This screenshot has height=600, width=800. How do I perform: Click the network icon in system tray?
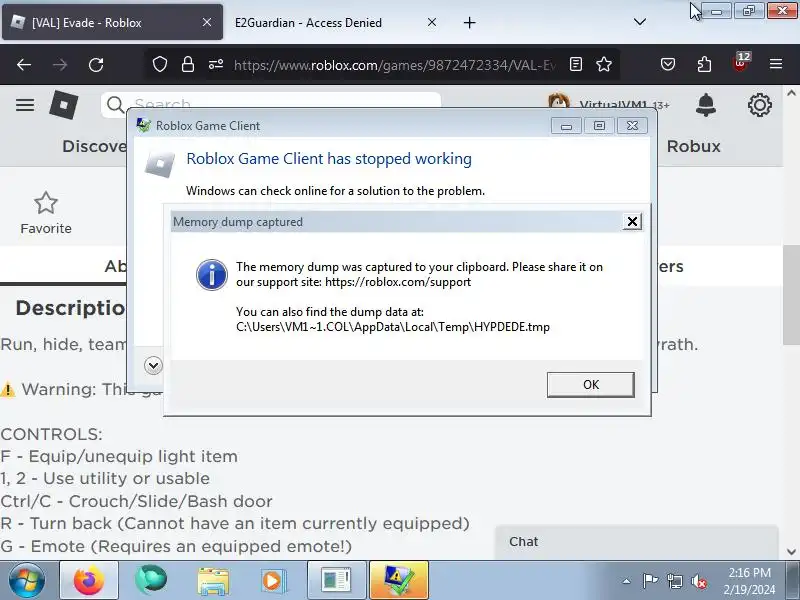point(674,581)
